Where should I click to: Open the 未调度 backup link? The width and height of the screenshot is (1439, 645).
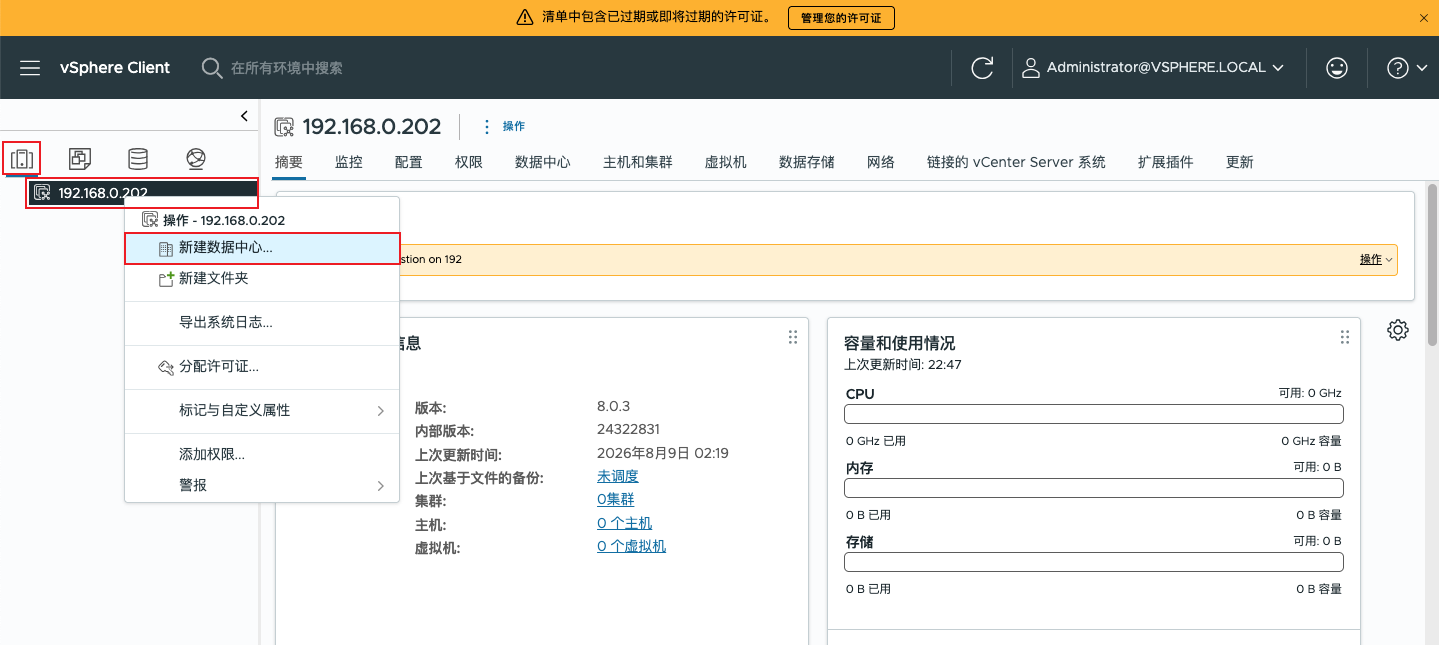(x=618, y=476)
